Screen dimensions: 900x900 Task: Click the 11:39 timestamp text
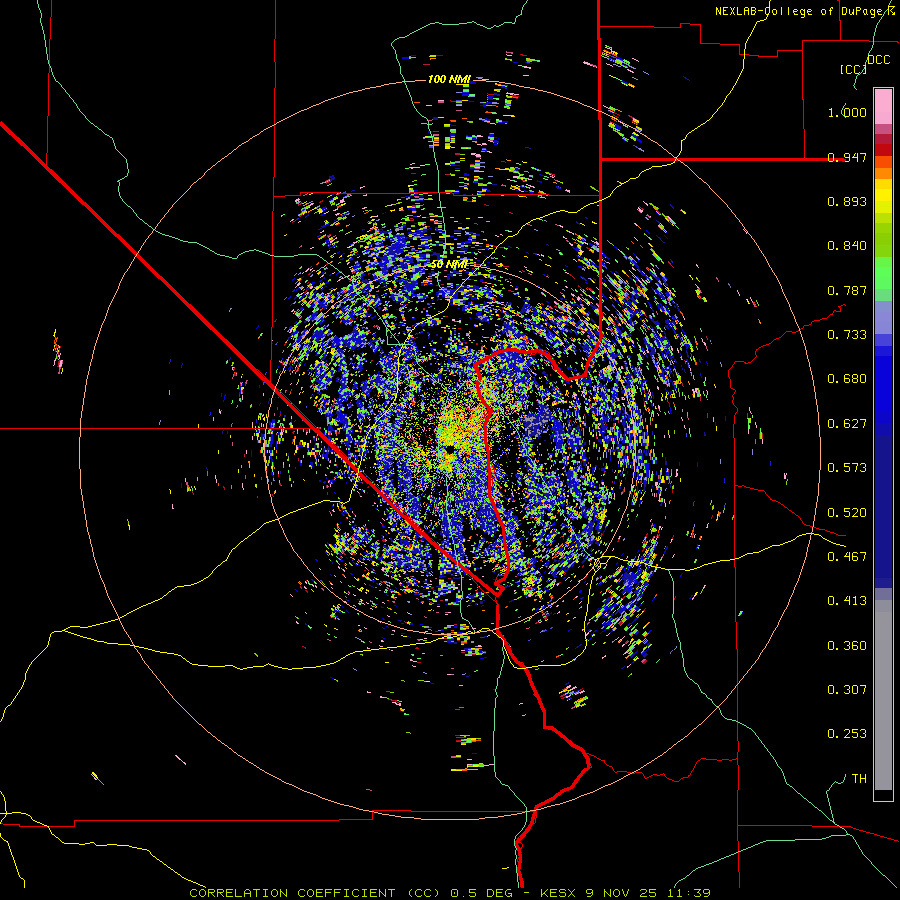click(x=689, y=893)
